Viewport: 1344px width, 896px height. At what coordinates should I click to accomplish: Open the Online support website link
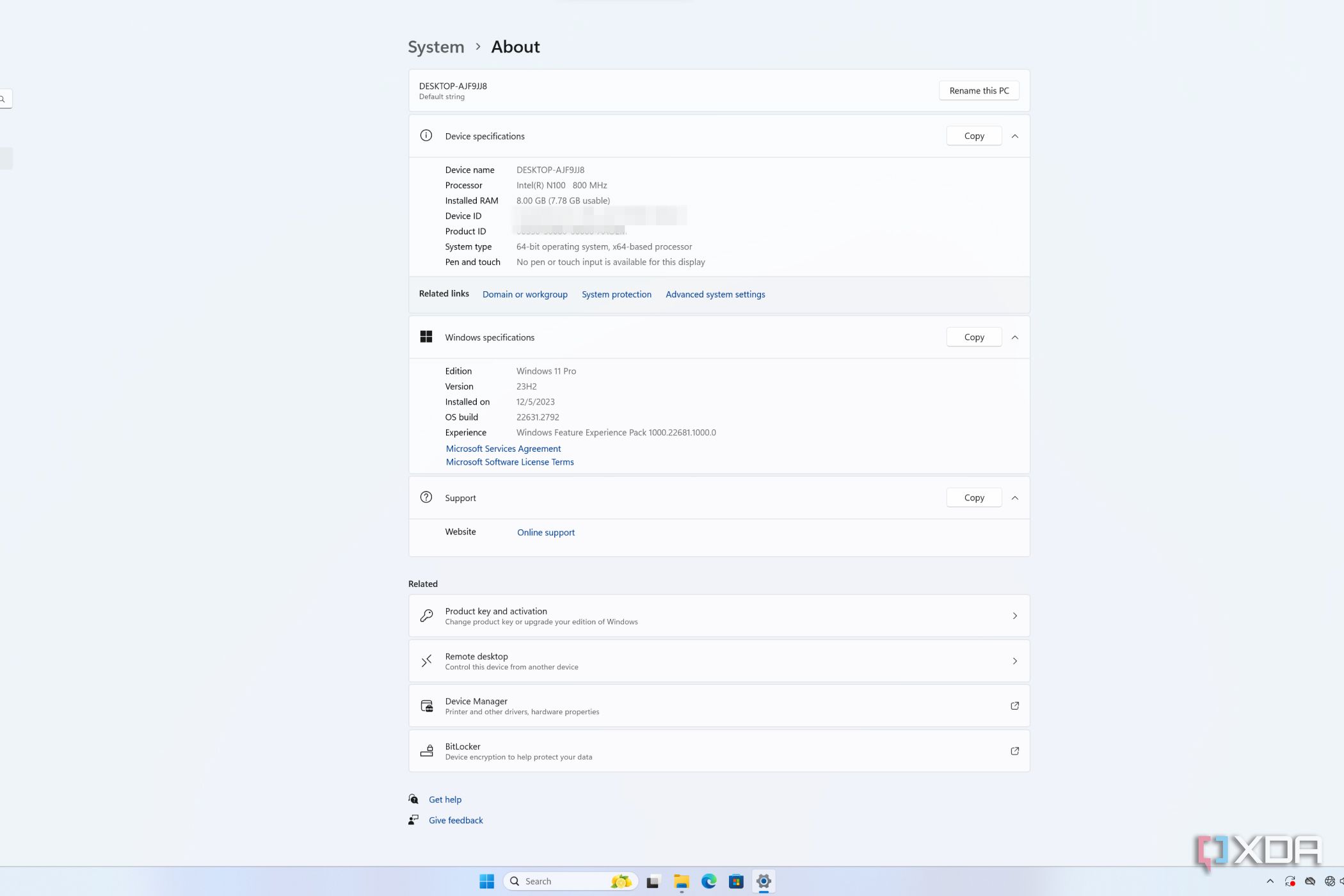coord(546,532)
